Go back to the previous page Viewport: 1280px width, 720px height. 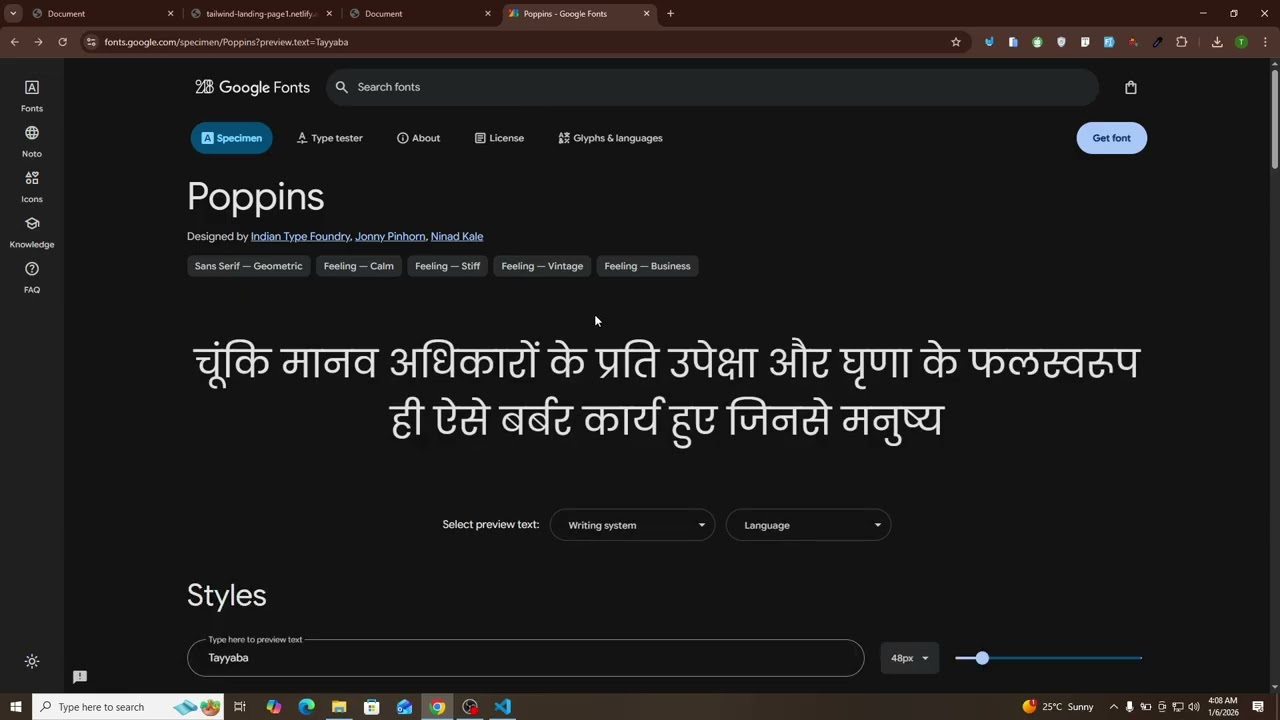click(14, 42)
